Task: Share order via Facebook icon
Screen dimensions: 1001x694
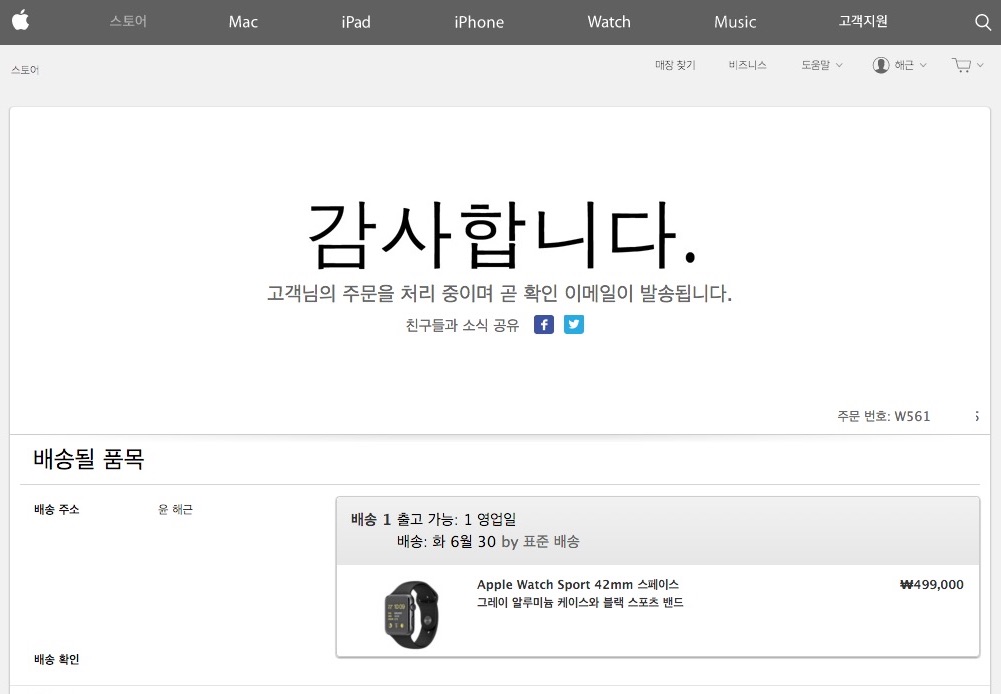Action: 544,325
